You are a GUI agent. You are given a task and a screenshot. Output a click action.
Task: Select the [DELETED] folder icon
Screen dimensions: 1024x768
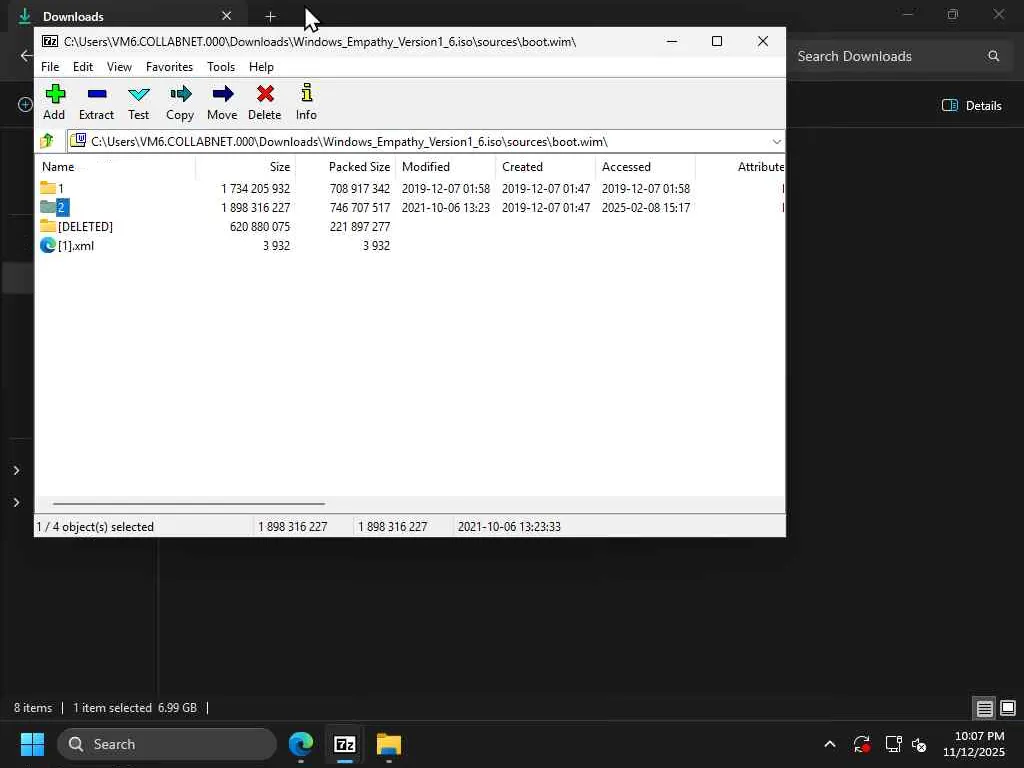click(48, 226)
